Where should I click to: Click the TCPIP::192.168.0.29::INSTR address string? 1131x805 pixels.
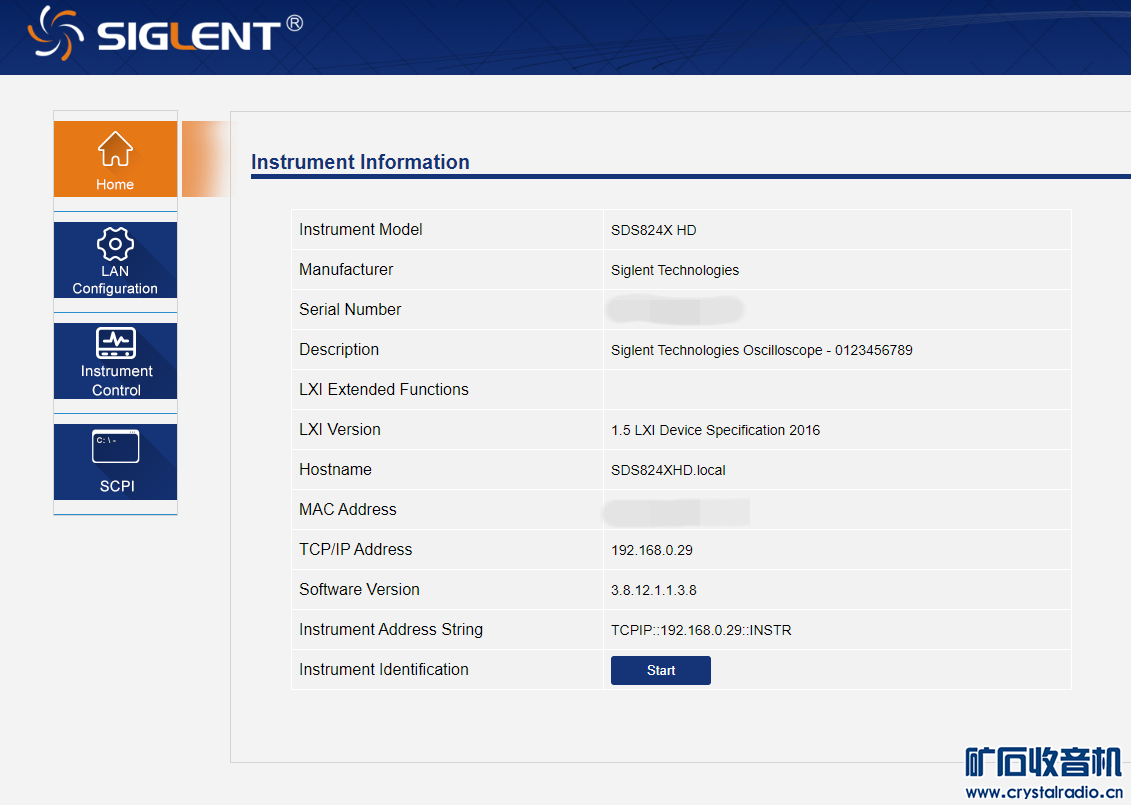701,630
